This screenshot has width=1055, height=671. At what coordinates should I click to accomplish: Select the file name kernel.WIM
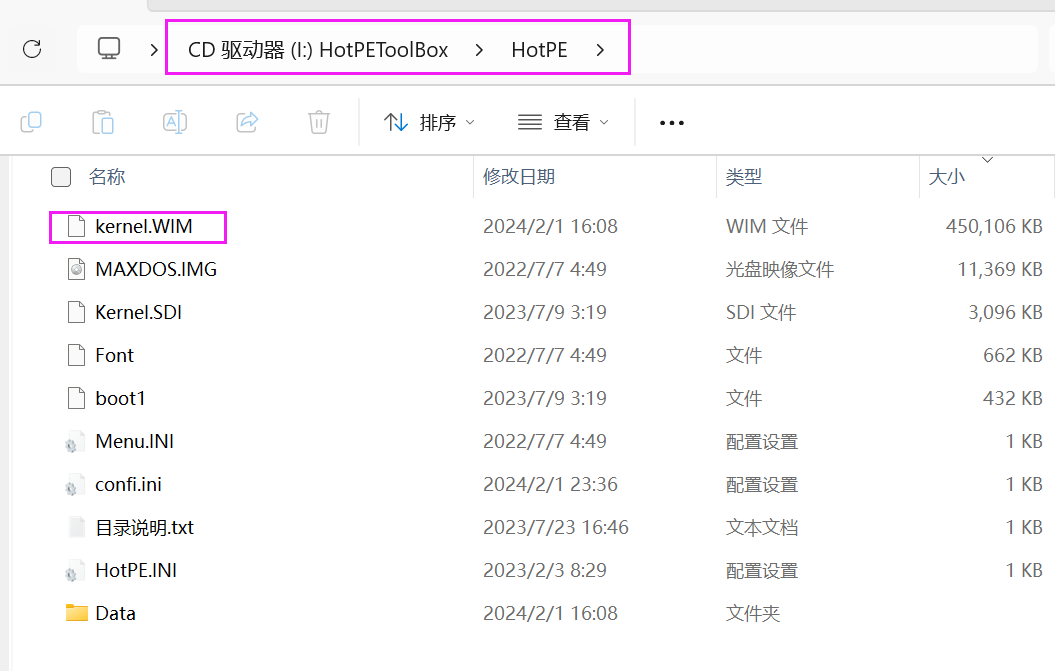pos(144,227)
